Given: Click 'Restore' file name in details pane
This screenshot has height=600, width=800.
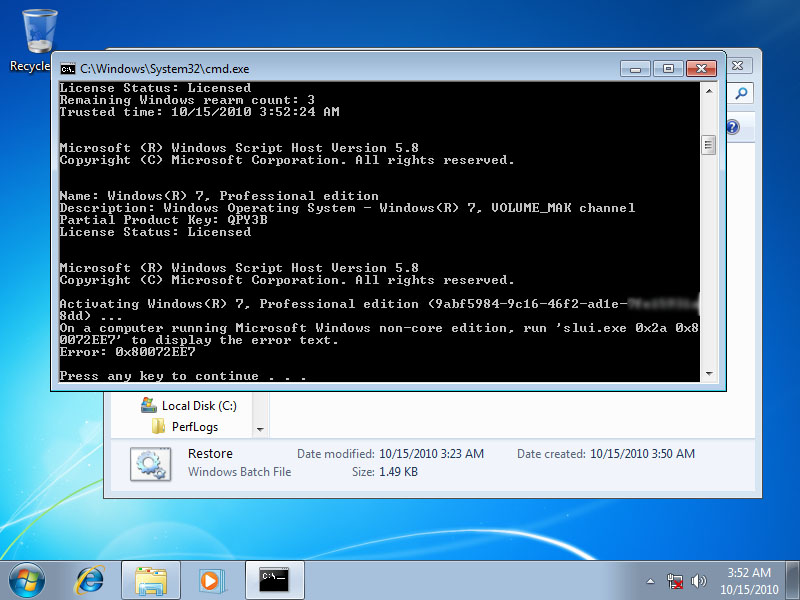Looking at the screenshot, I should point(210,454).
